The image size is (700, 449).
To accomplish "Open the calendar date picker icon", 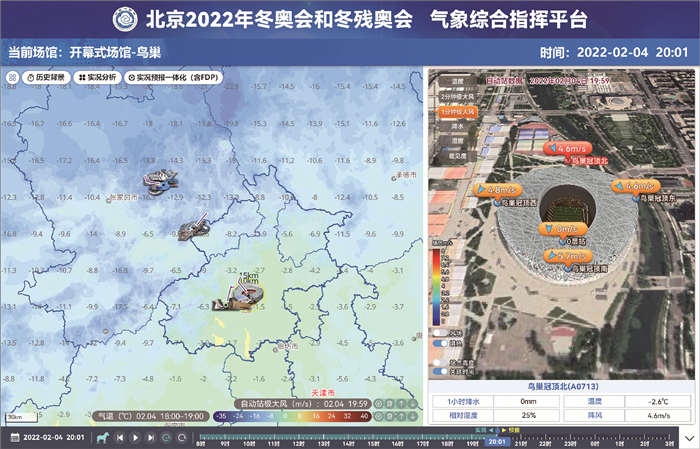I will pyautogui.click(x=15, y=437).
